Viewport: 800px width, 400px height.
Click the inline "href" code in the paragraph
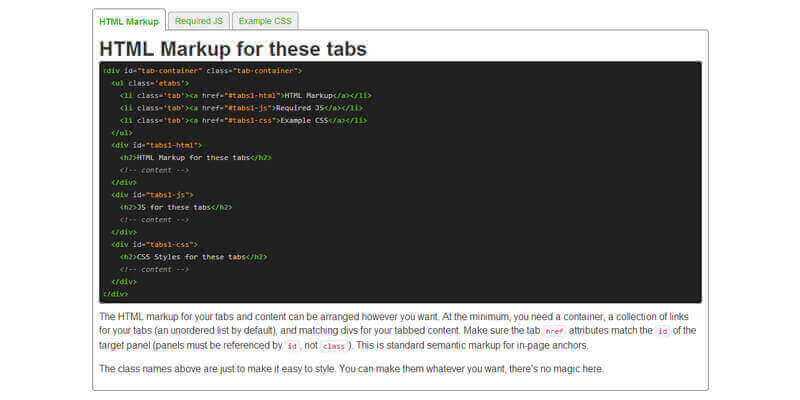pyautogui.click(x=554, y=331)
